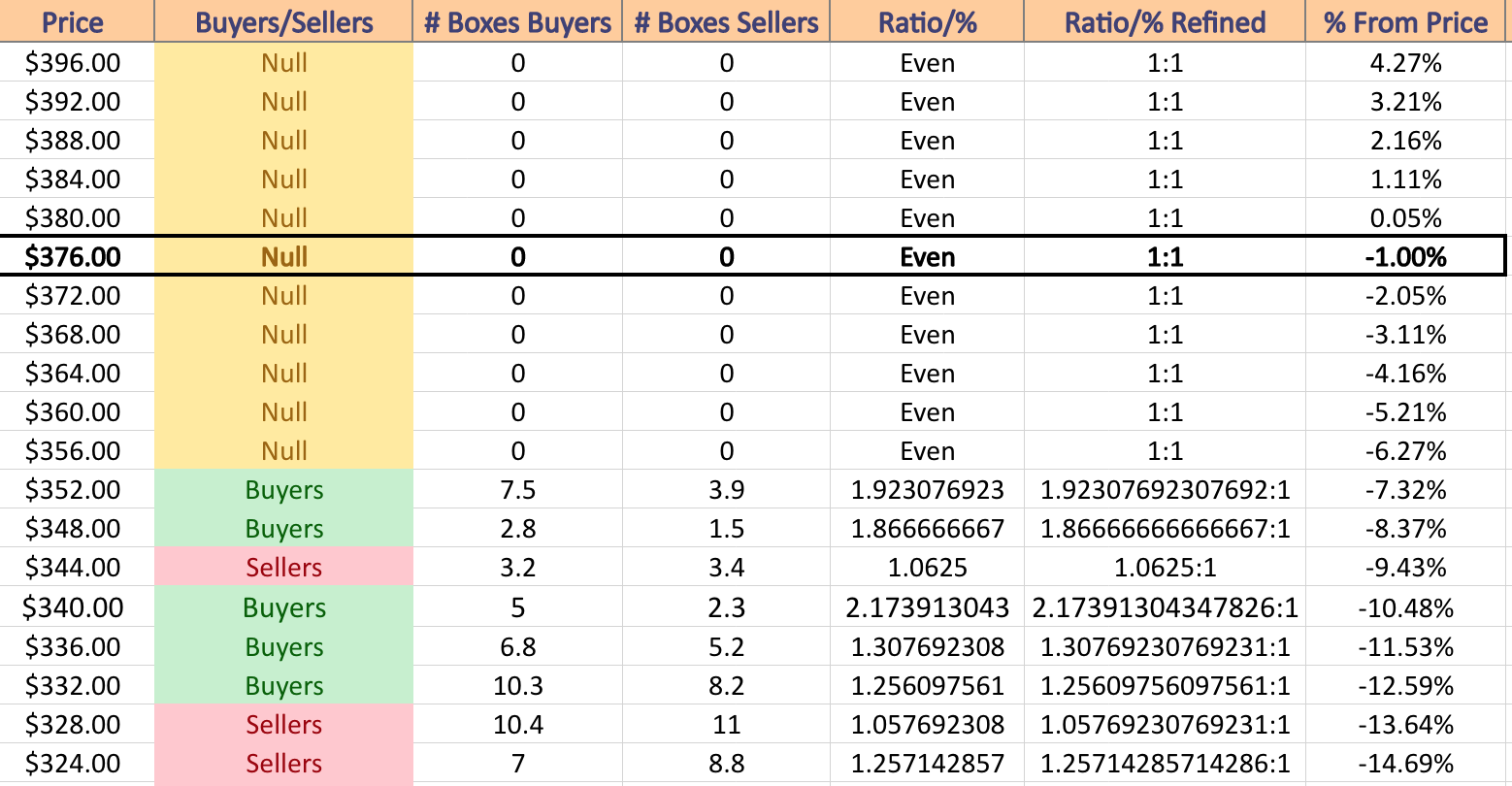
Task: Select the 4.27% from price cell
Action: tap(1406, 63)
